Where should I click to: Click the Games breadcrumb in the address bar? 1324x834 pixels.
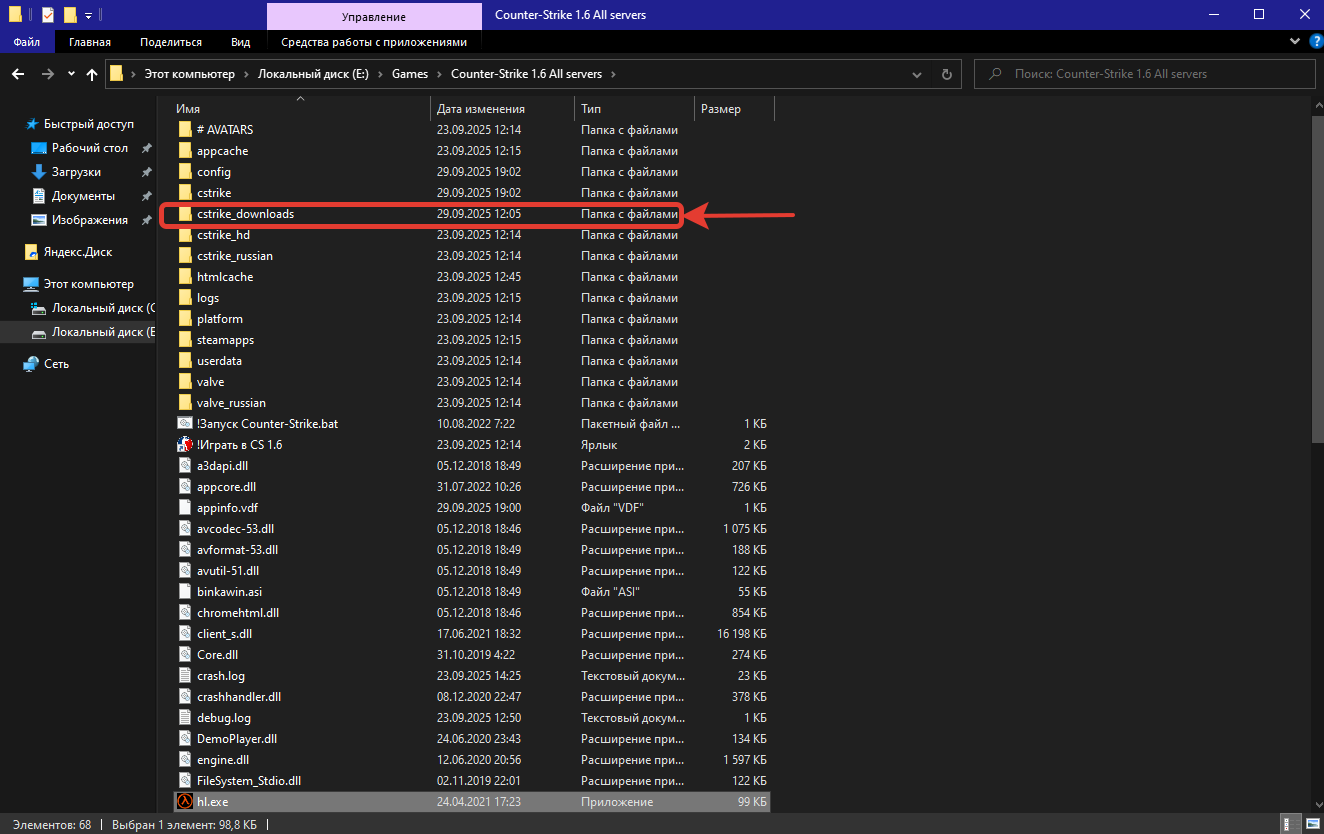point(409,74)
